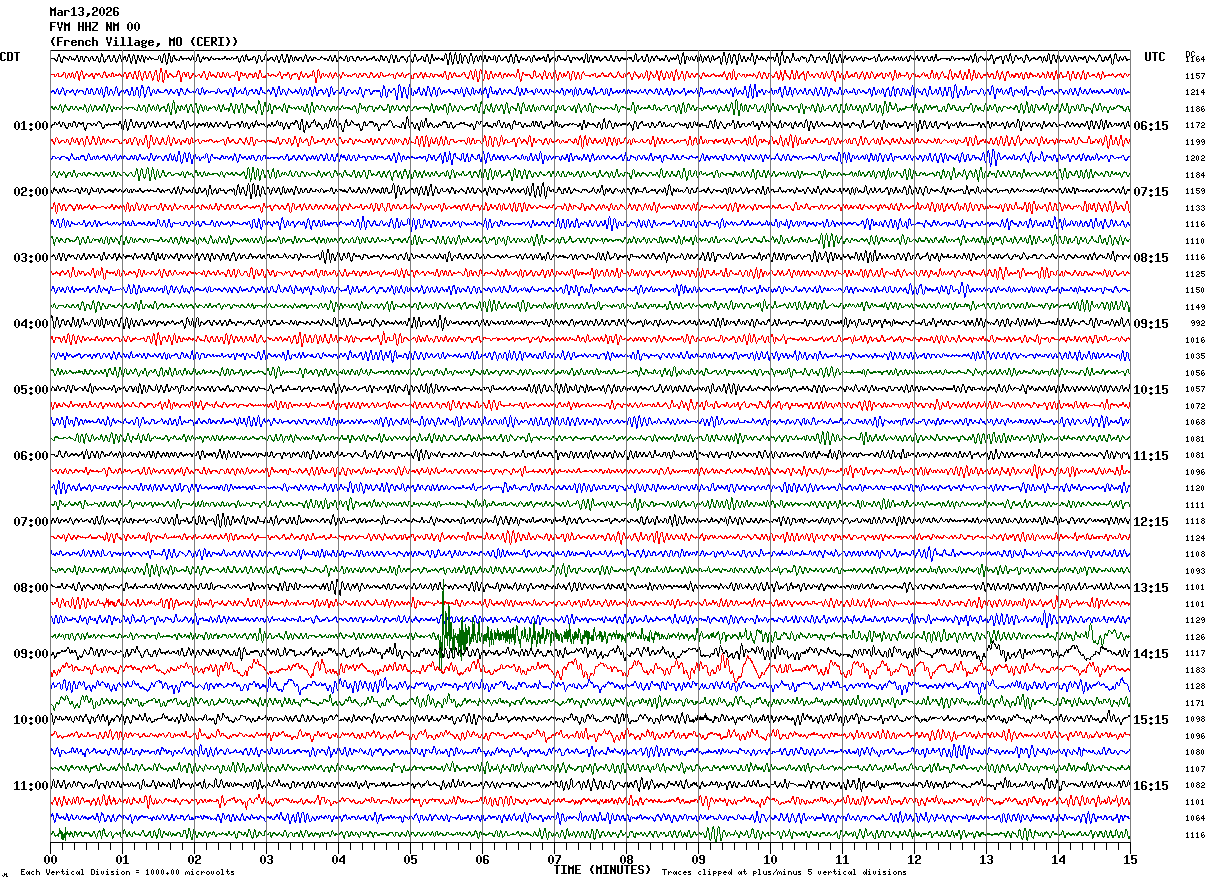
Task: Click the Each Vertical Division = 1000.00 microvolts note
Action: pyautogui.click(x=127, y=873)
